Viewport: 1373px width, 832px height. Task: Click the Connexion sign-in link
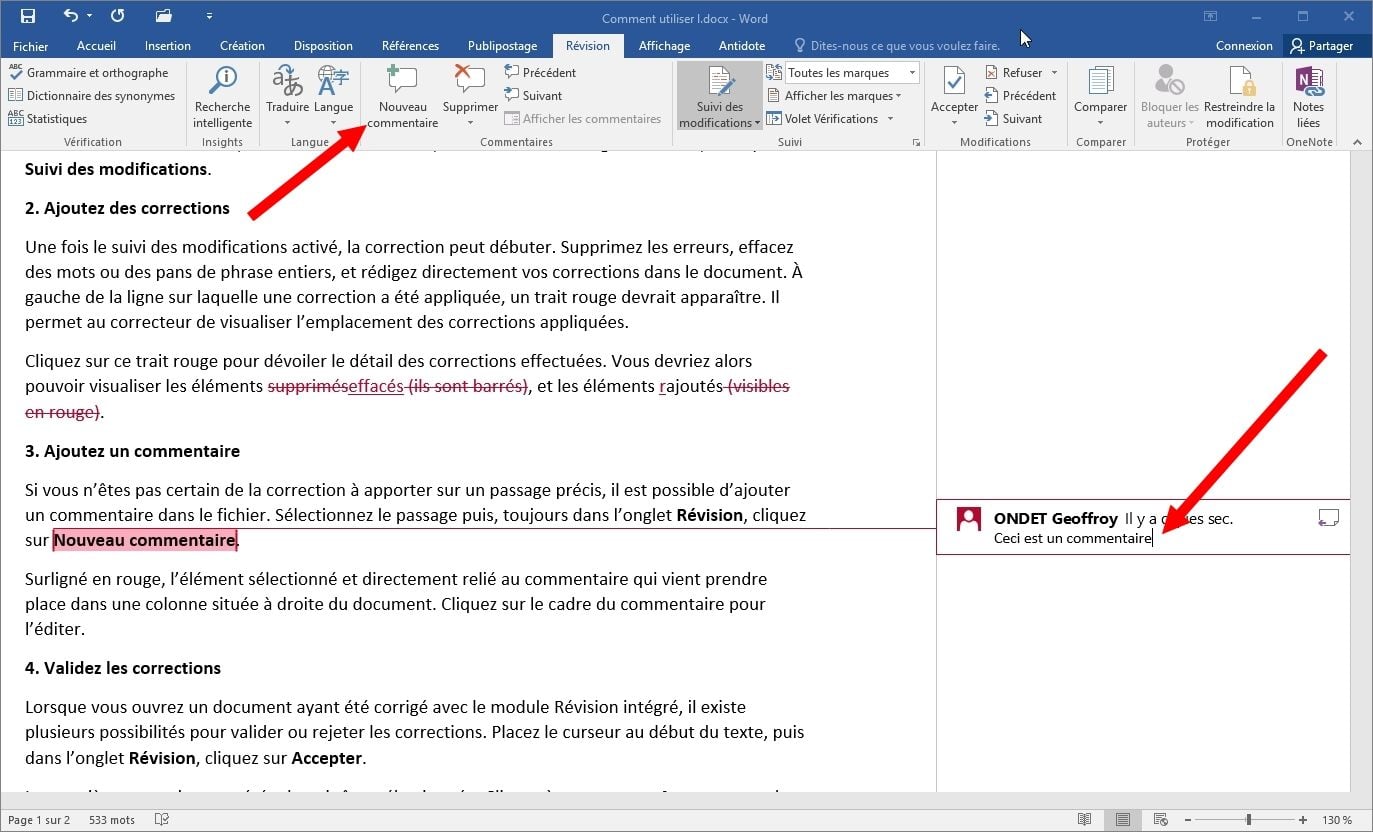1244,46
